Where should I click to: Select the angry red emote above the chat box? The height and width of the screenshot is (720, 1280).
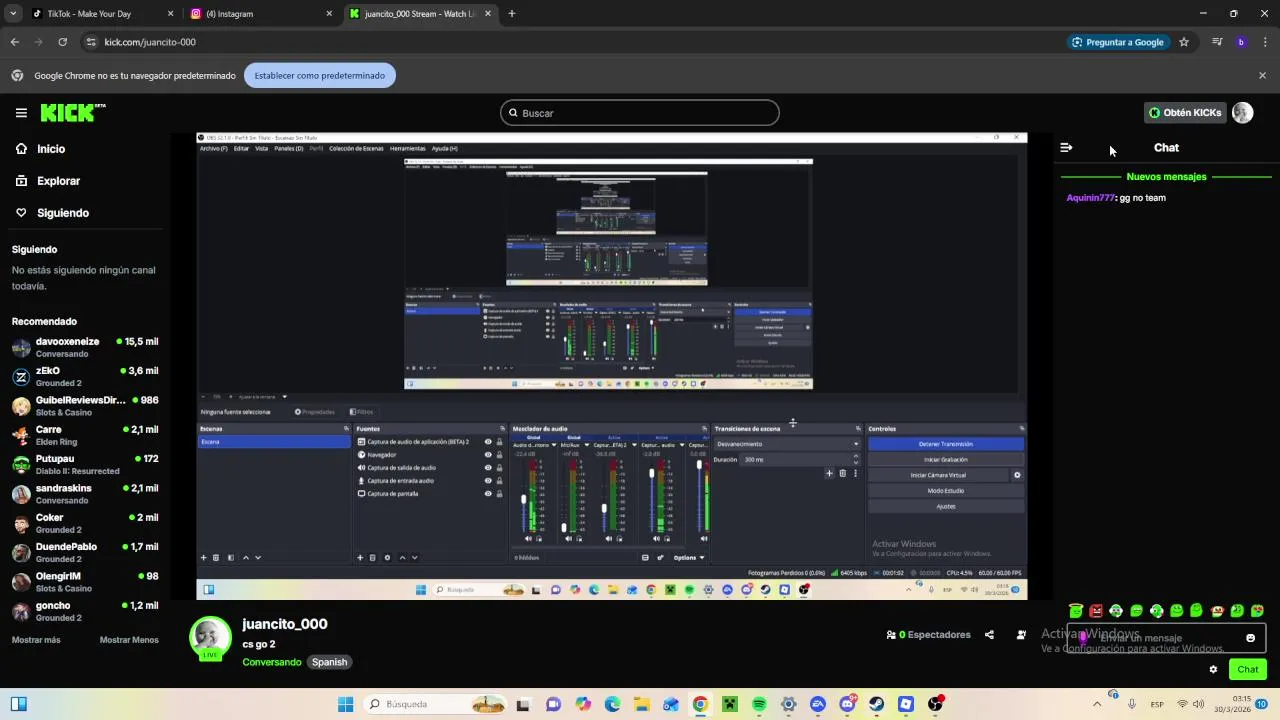(x=1096, y=611)
